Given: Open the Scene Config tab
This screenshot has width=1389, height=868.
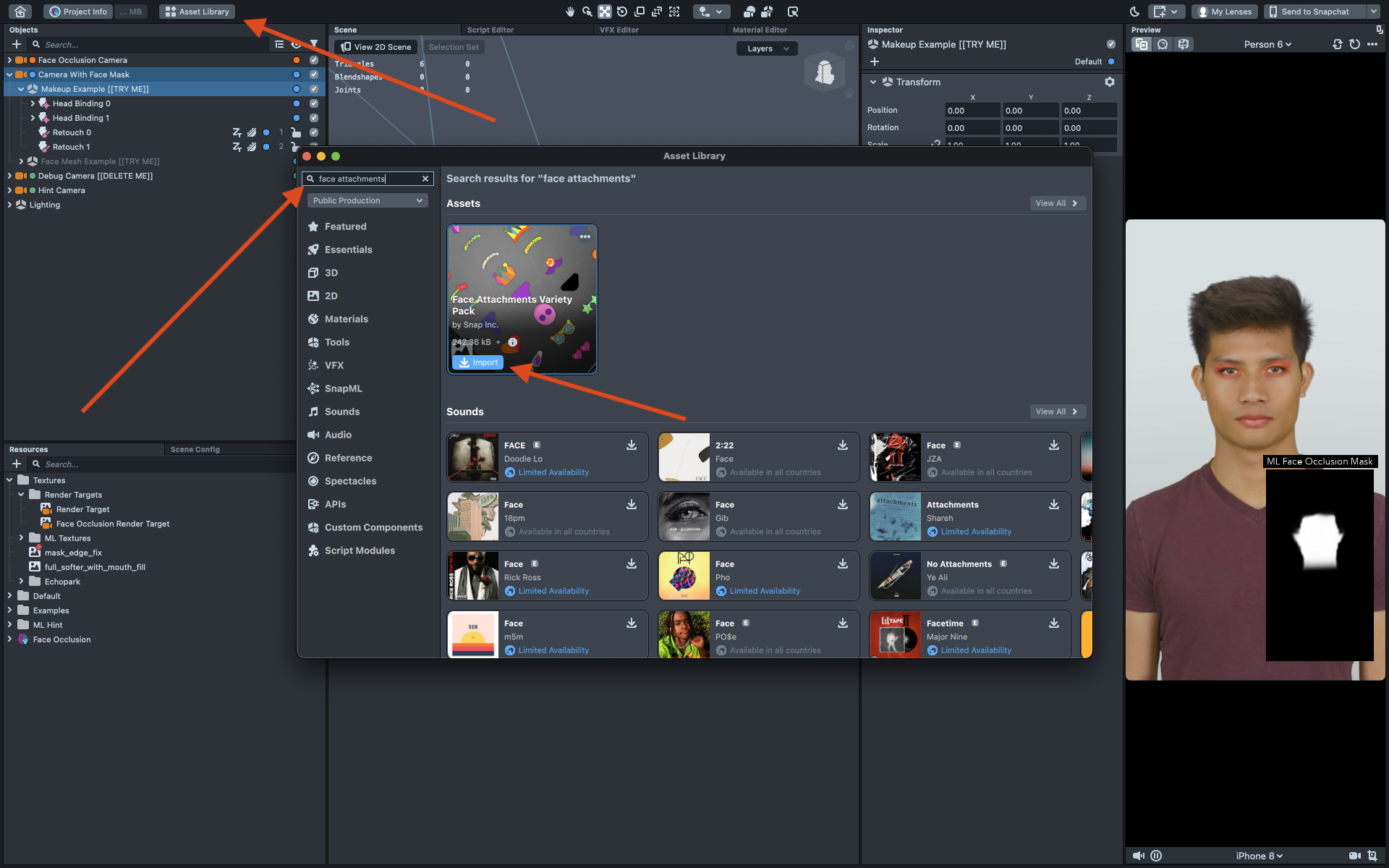Looking at the screenshot, I should [x=195, y=449].
